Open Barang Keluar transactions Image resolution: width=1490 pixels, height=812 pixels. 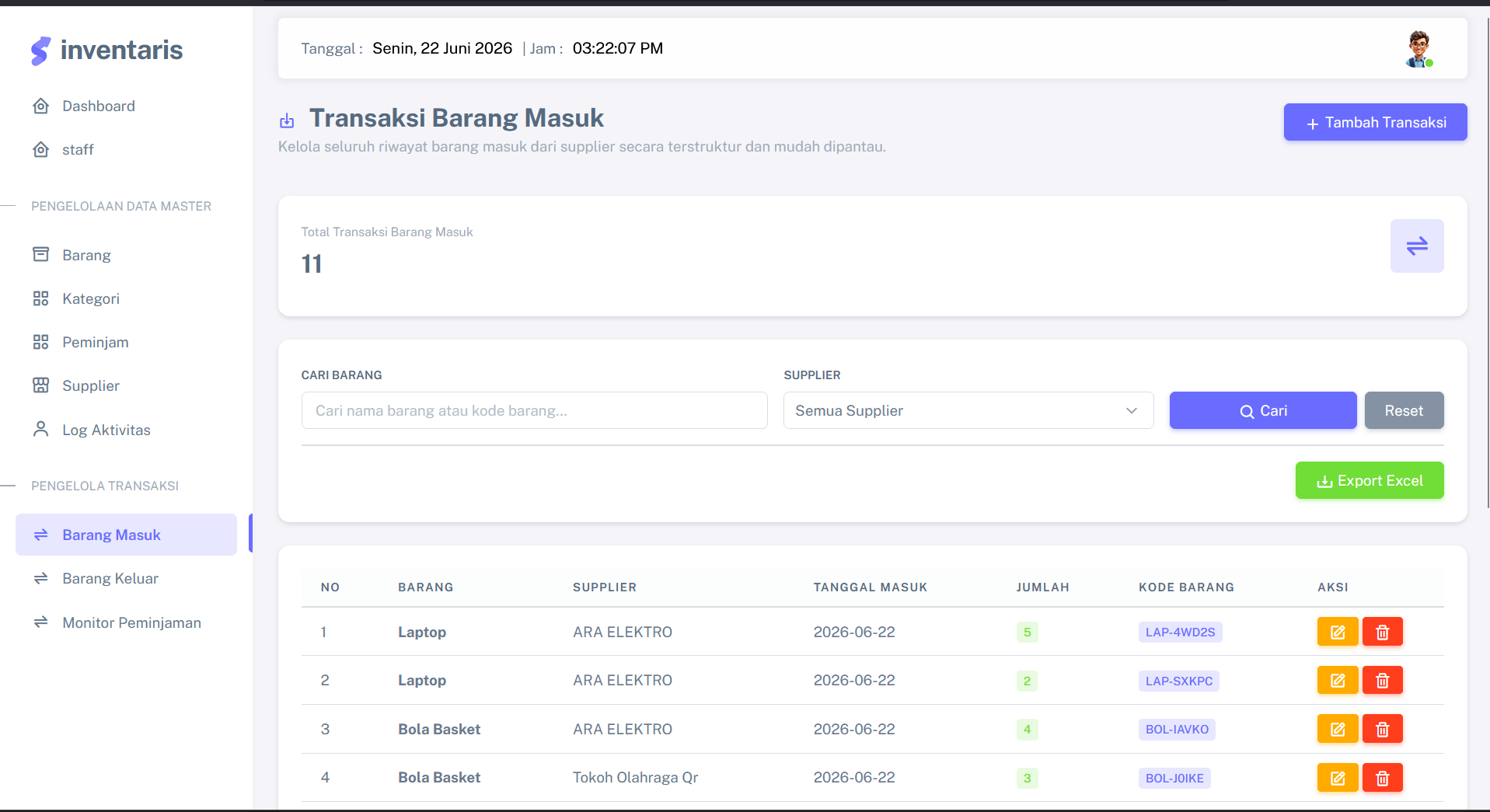(126, 578)
